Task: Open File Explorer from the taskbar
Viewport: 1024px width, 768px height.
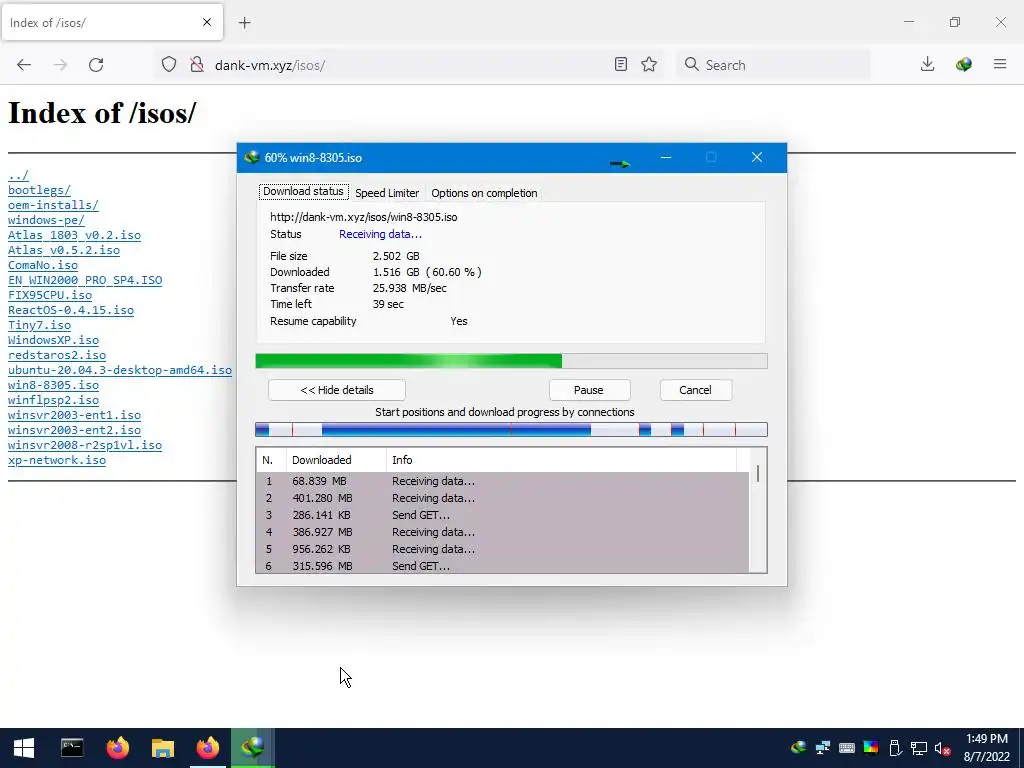Action: pos(163,748)
